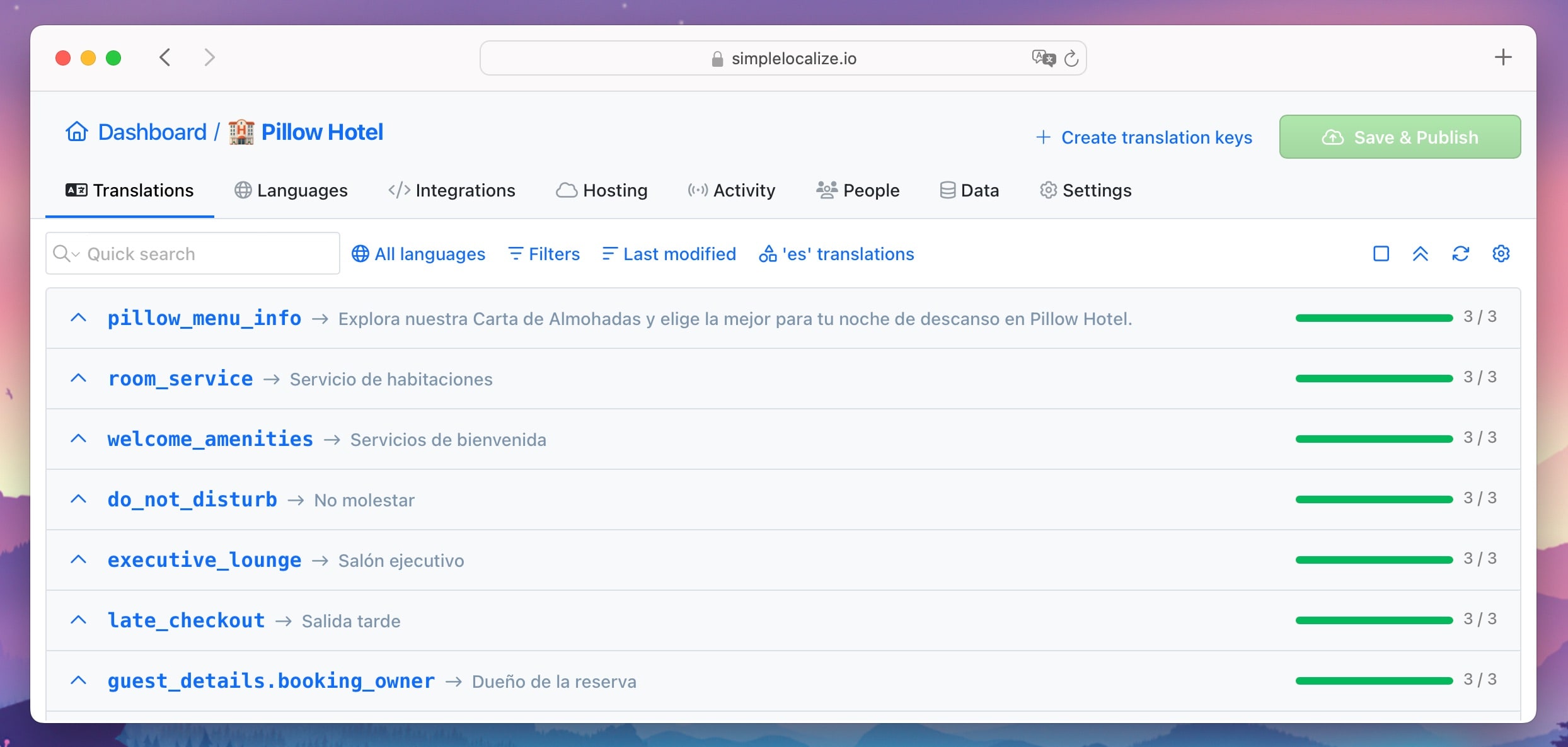Click Create translation keys

click(x=1144, y=137)
